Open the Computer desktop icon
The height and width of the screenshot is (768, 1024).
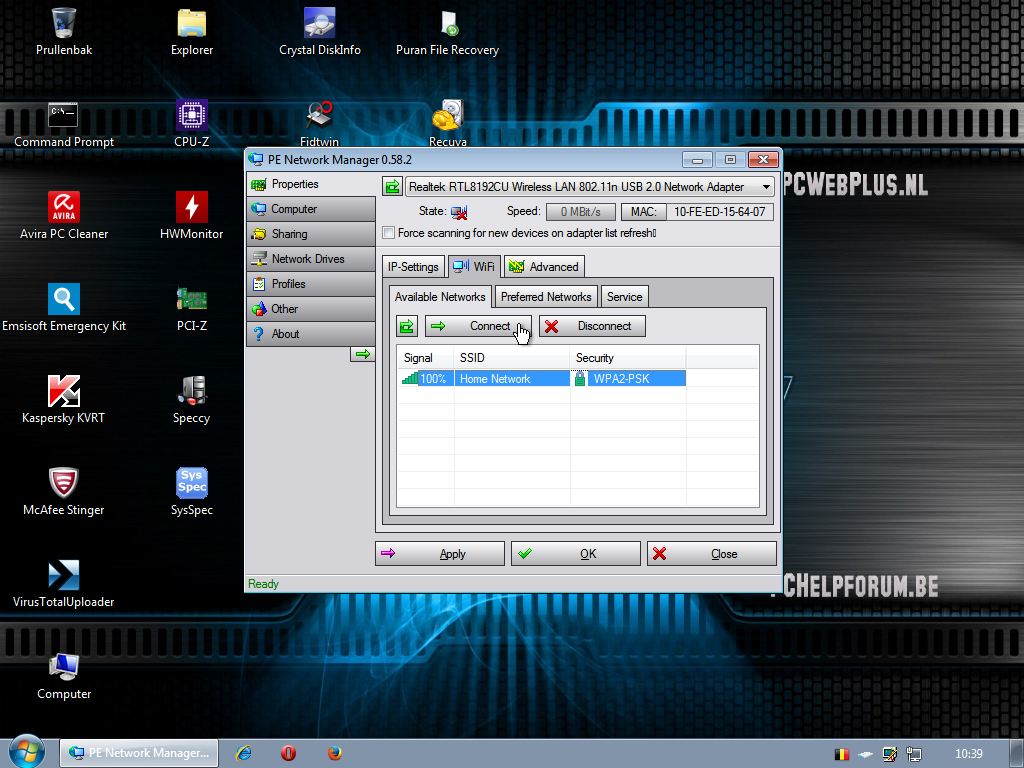[63, 676]
